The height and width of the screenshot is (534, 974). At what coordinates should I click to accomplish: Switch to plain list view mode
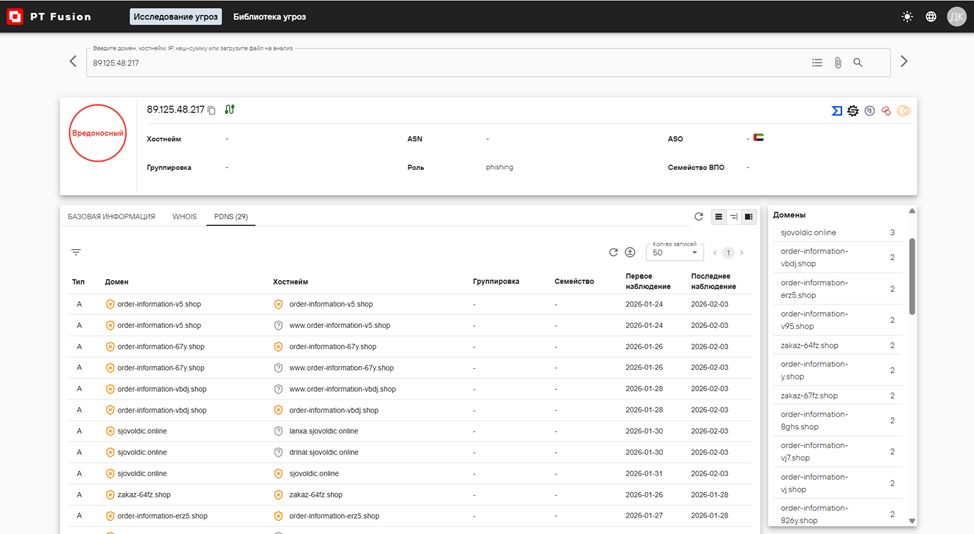[x=718, y=217]
